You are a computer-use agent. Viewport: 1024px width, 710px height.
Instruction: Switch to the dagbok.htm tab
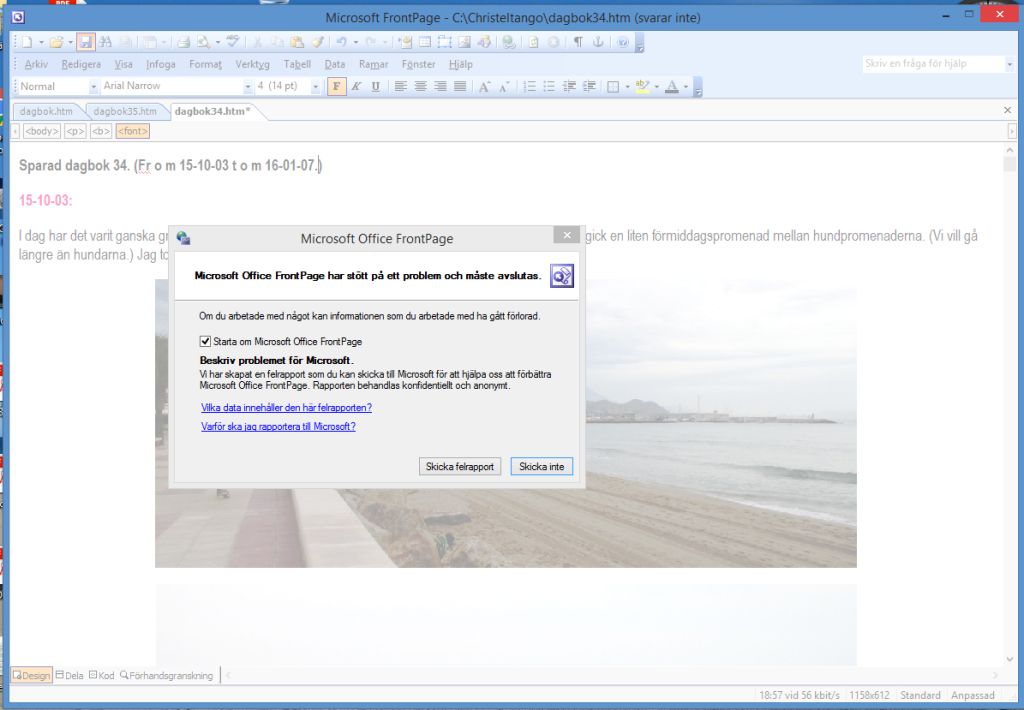pyautogui.click(x=46, y=111)
